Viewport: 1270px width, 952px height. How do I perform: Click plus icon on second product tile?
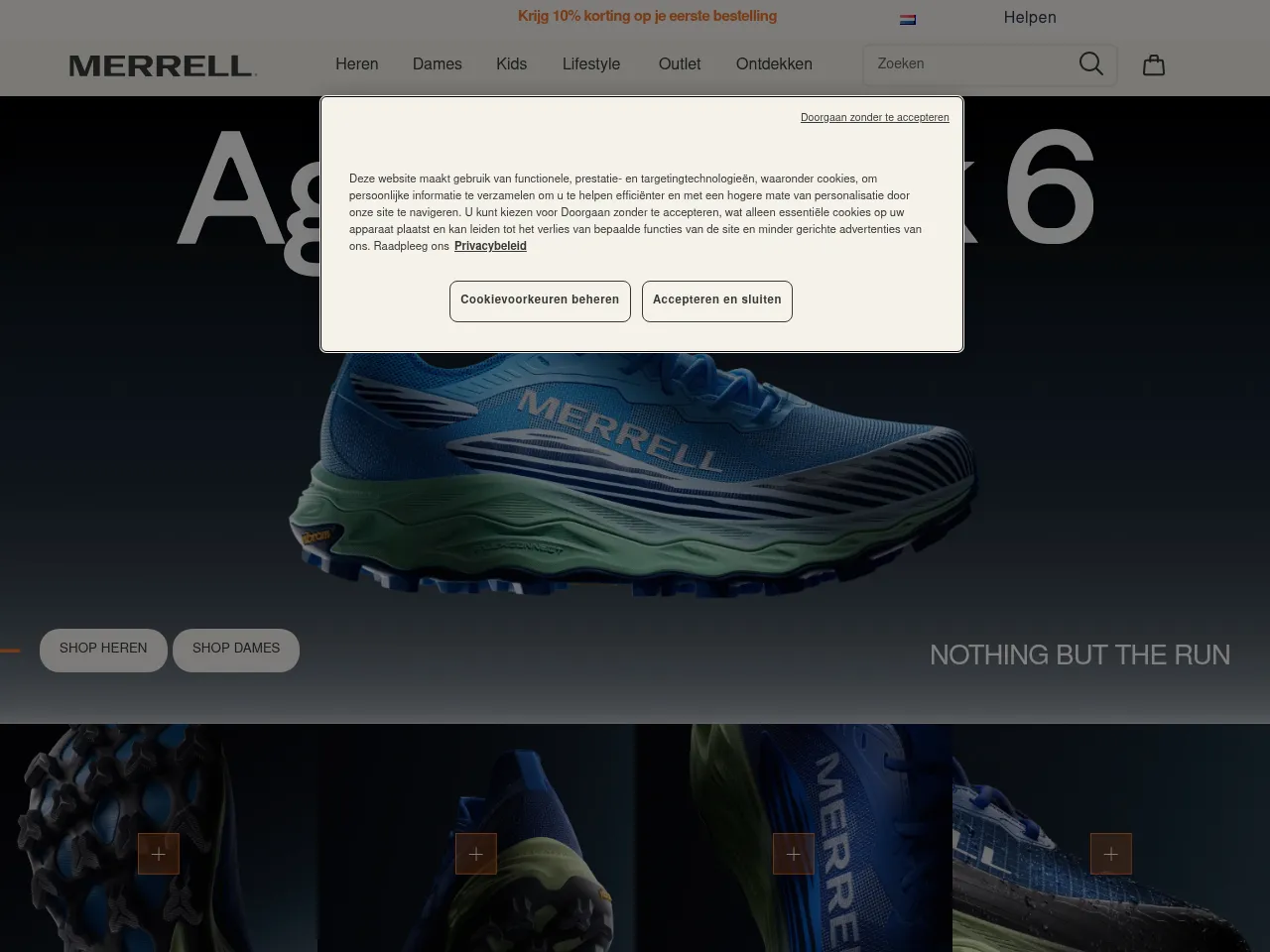pos(476,853)
